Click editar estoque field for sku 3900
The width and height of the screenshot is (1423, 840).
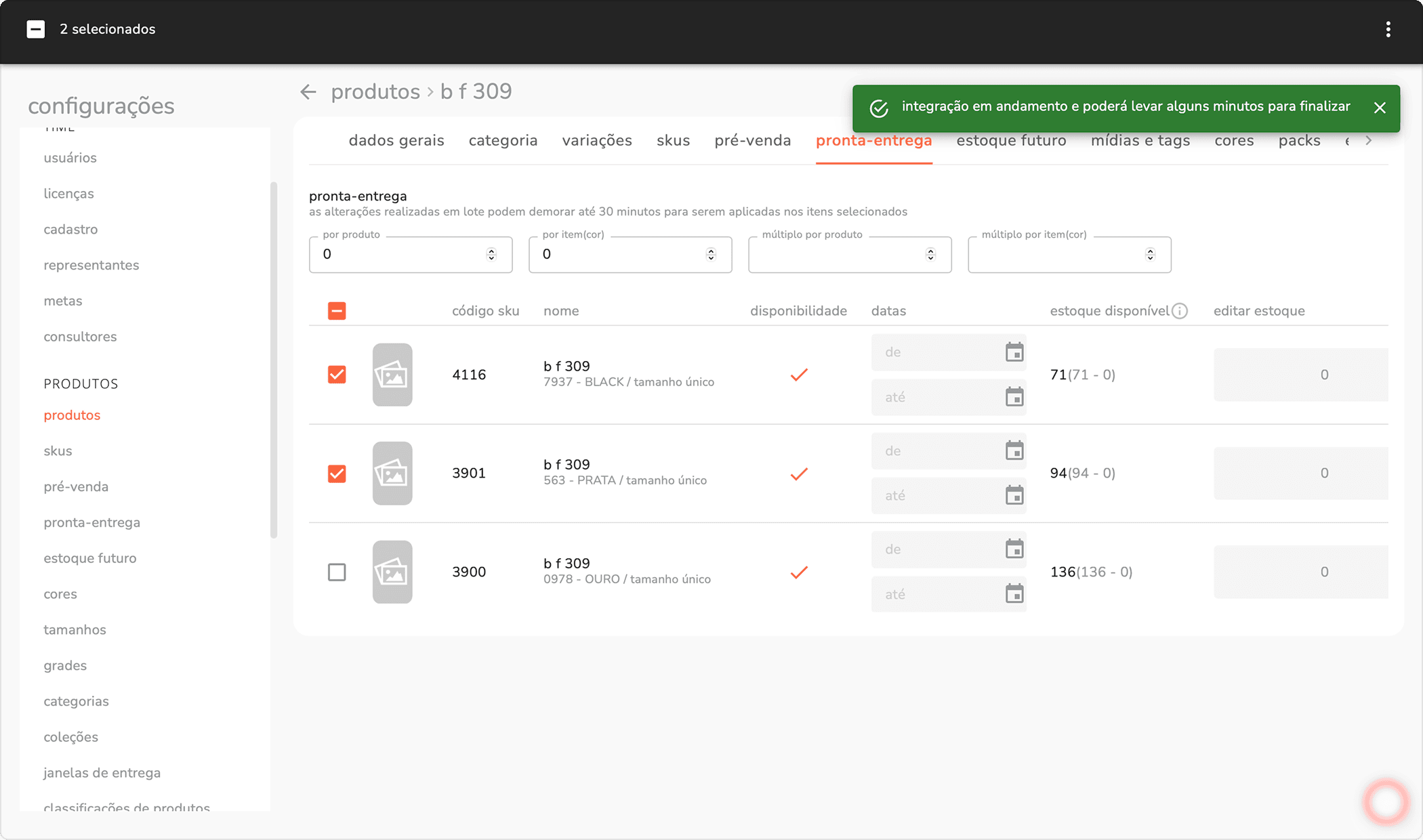click(1300, 572)
